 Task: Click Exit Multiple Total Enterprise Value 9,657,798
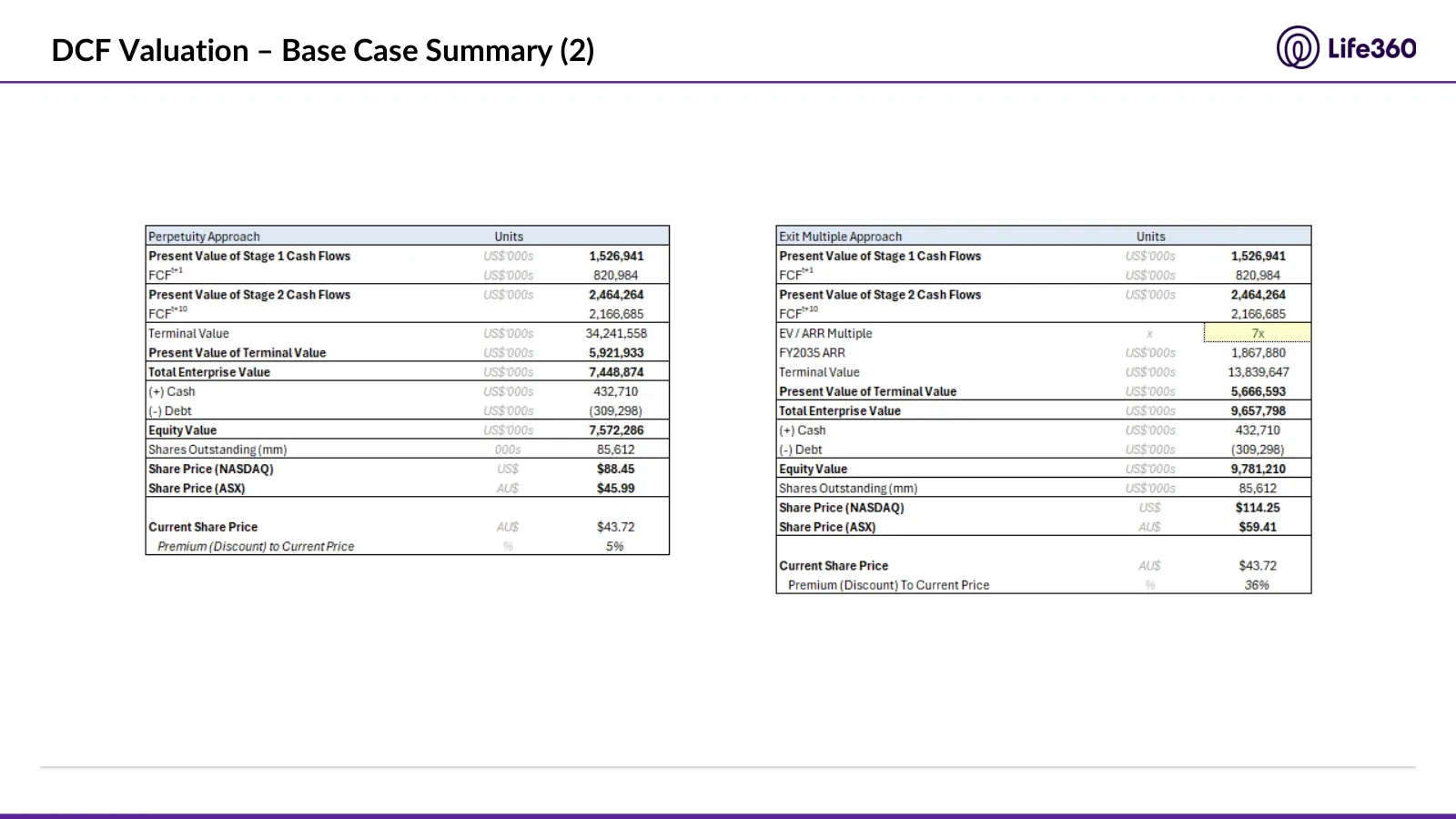coord(1259,410)
